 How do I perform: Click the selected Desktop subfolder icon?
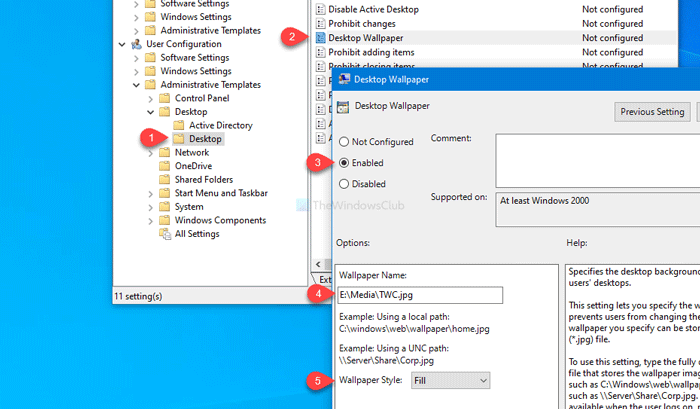[179, 139]
